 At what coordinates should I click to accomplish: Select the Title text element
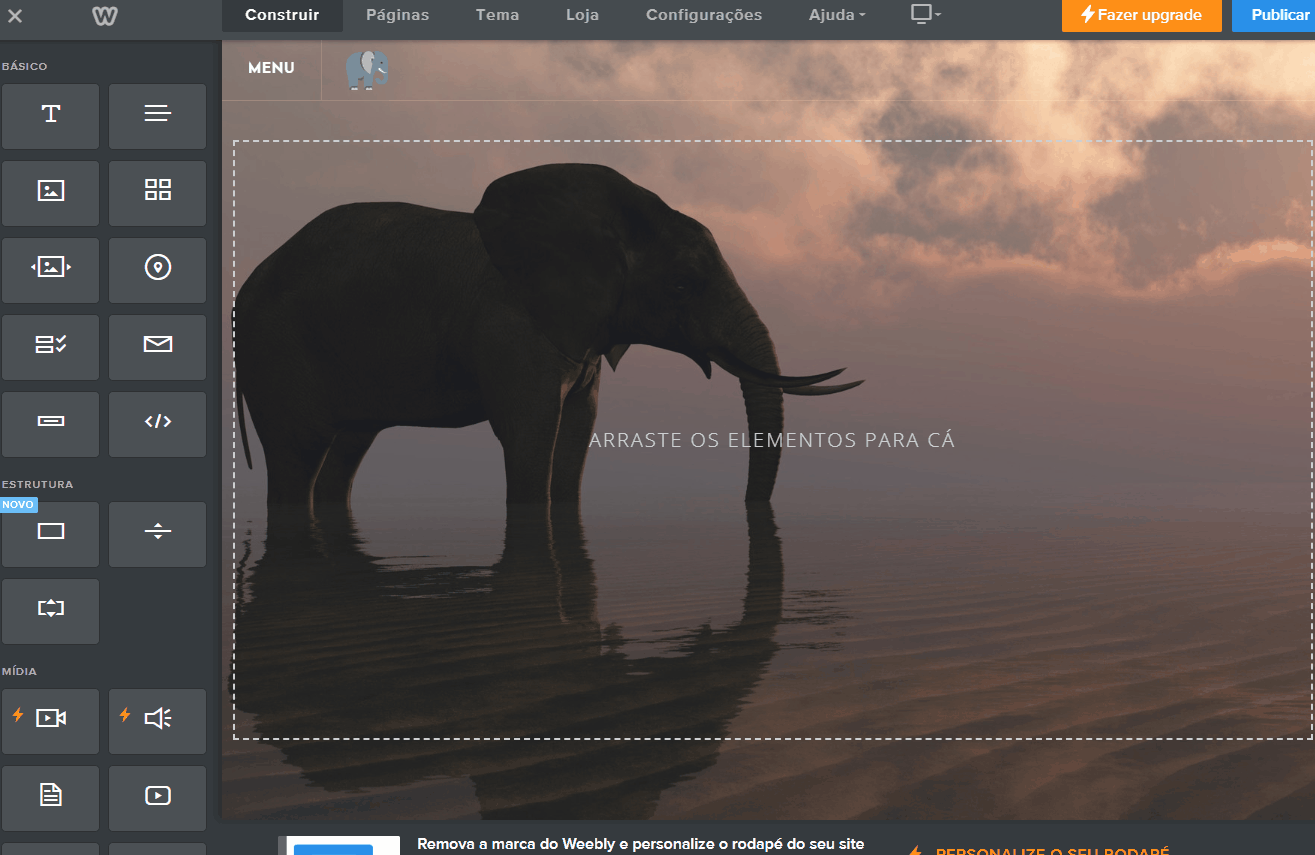click(x=51, y=116)
